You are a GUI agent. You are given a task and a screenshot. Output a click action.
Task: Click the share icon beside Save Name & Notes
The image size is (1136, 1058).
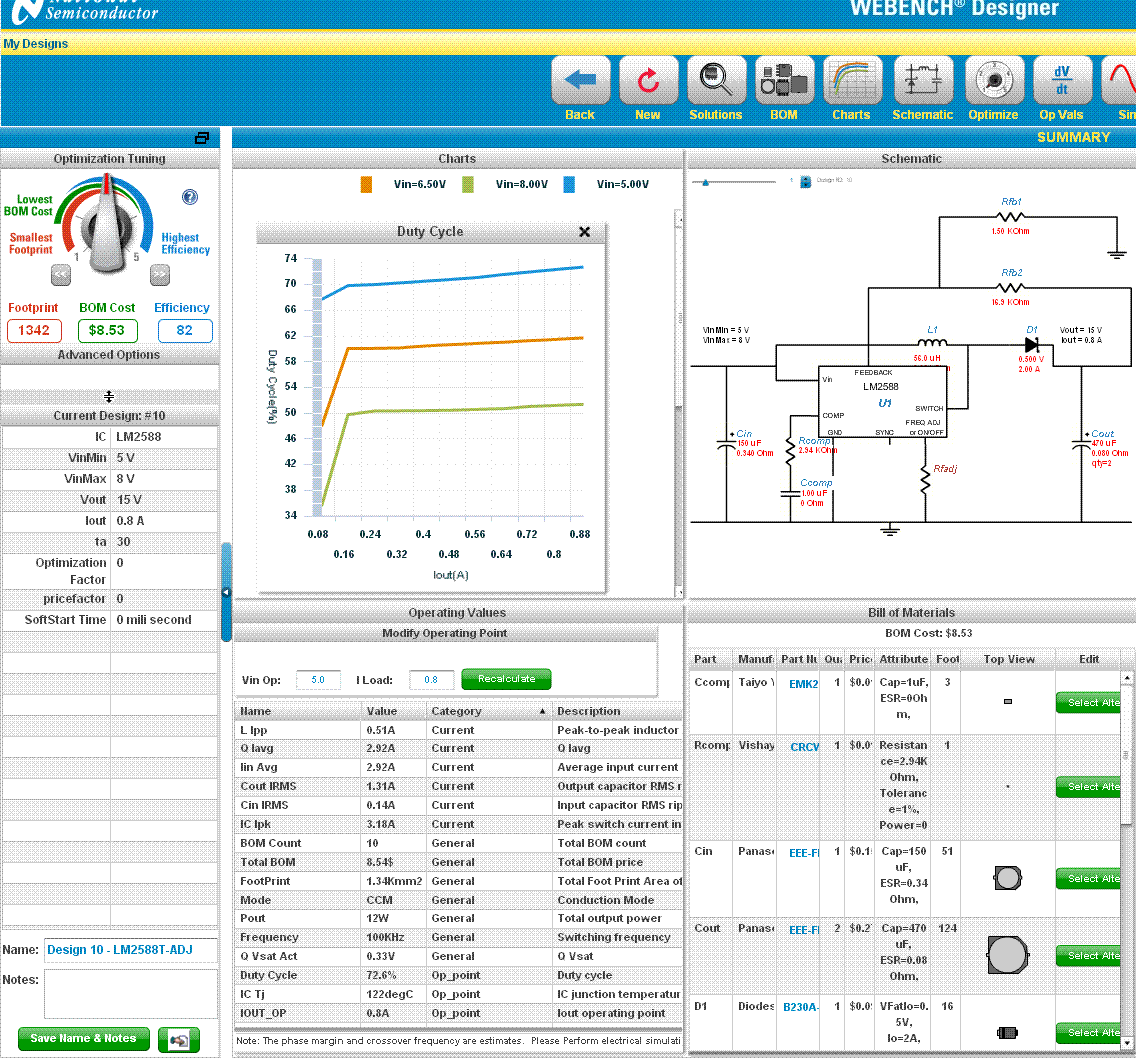[179, 1040]
